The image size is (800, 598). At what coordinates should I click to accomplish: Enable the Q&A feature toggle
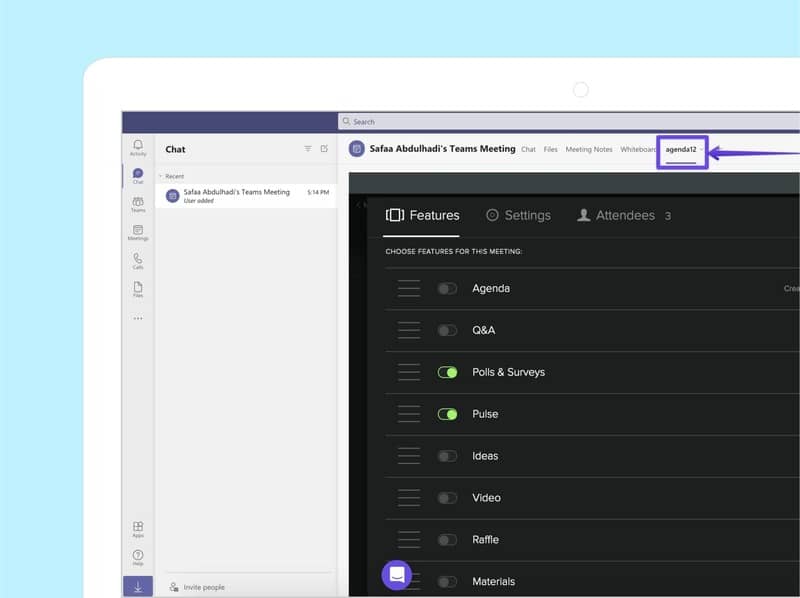pyautogui.click(x=447, y=330)
